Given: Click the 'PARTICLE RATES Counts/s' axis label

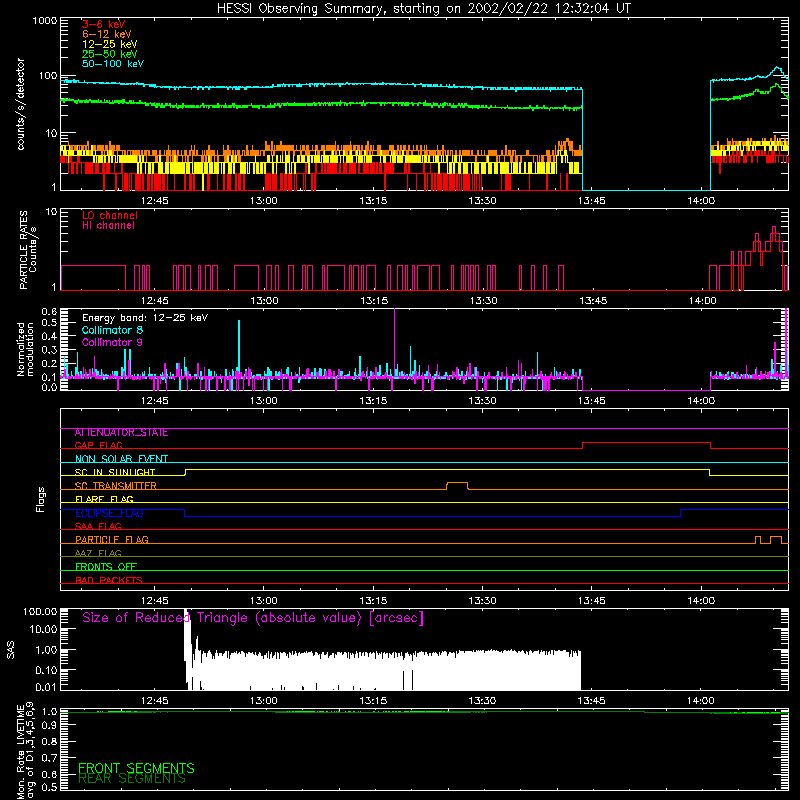Looking at the screenshot, I should [x=28, y=250].
